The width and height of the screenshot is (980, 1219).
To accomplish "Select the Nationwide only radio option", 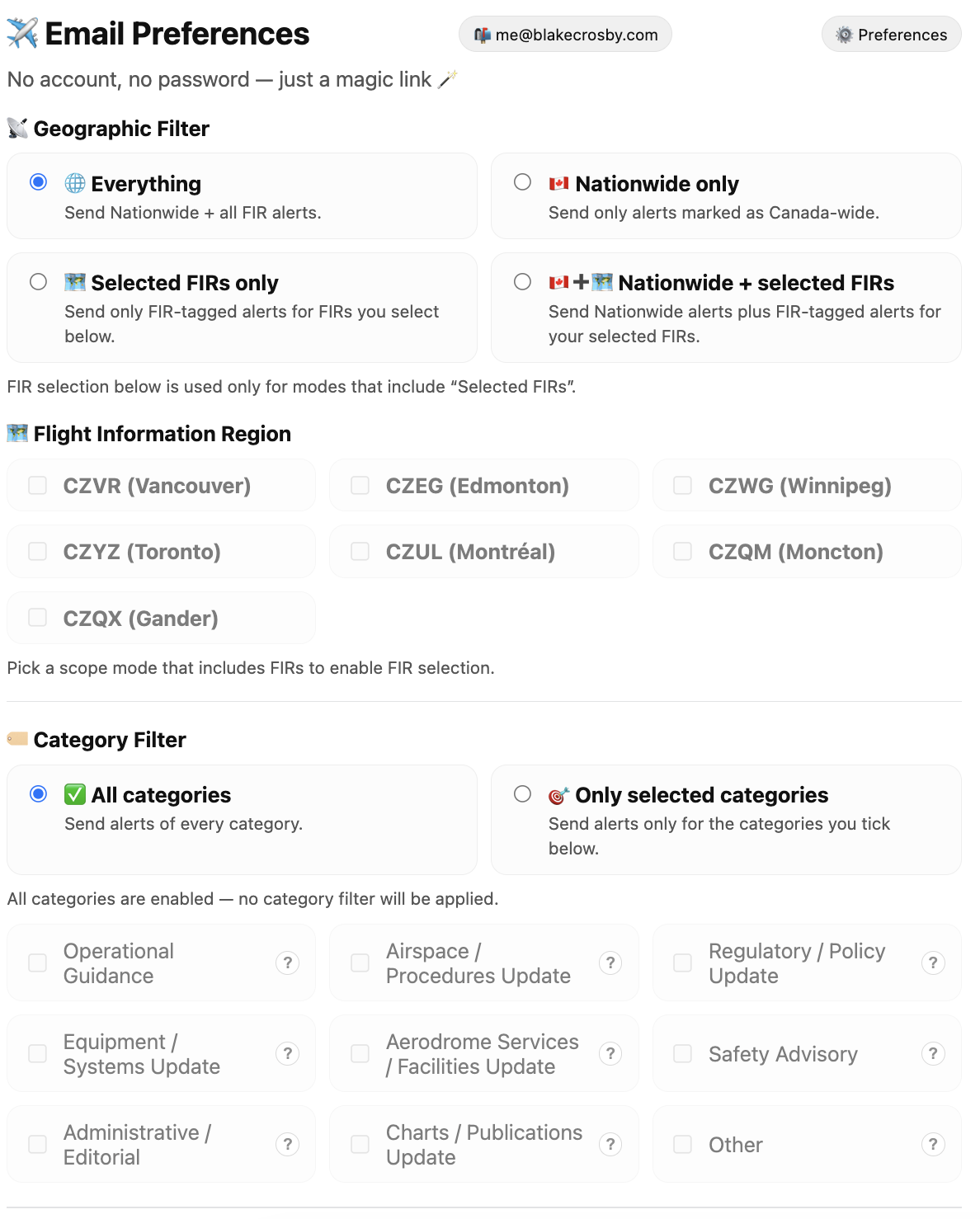I will click(x=523, y=182).
